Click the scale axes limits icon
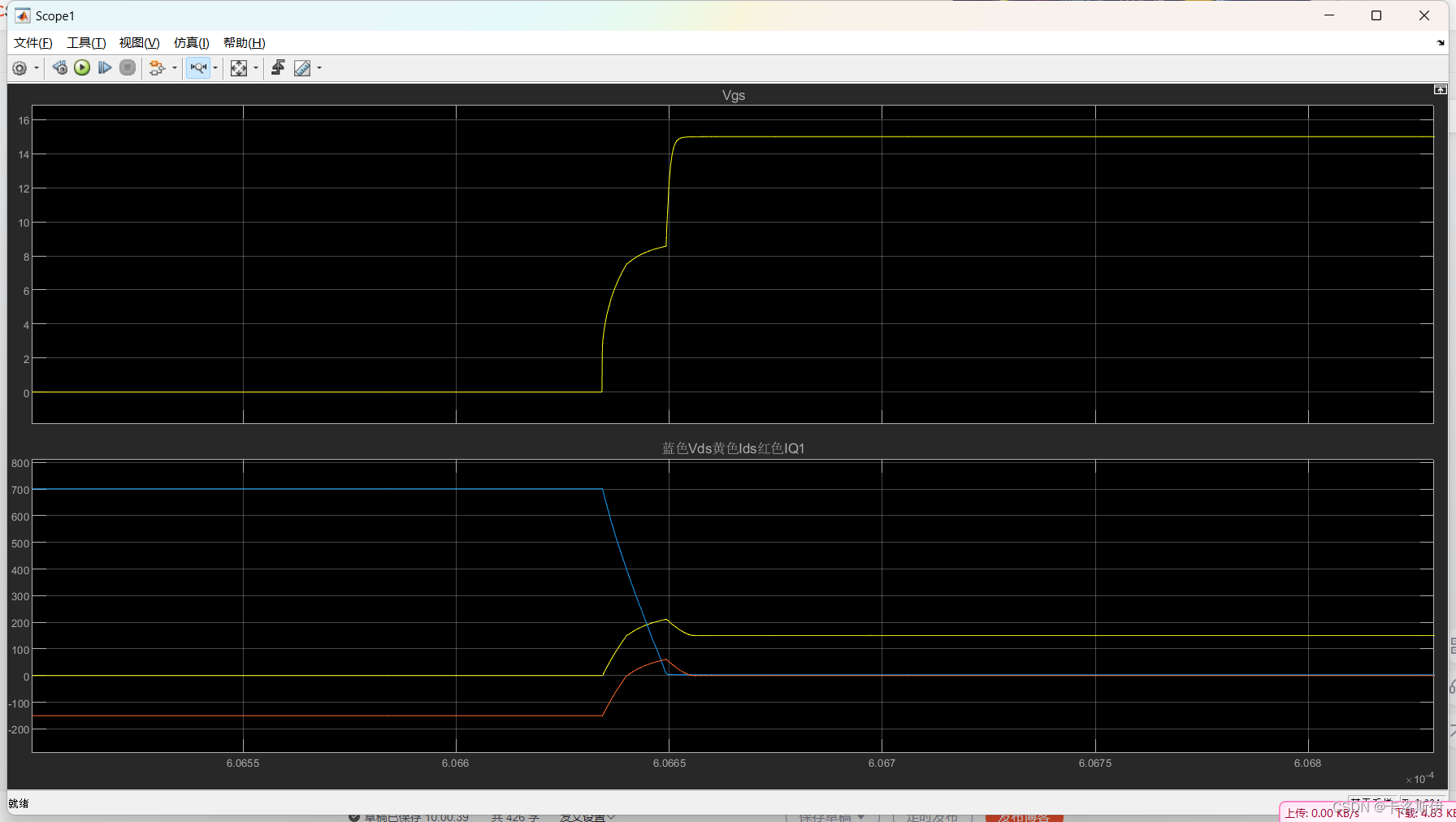Viewport: 1456px width, 822px height. [x=239, y=68]
